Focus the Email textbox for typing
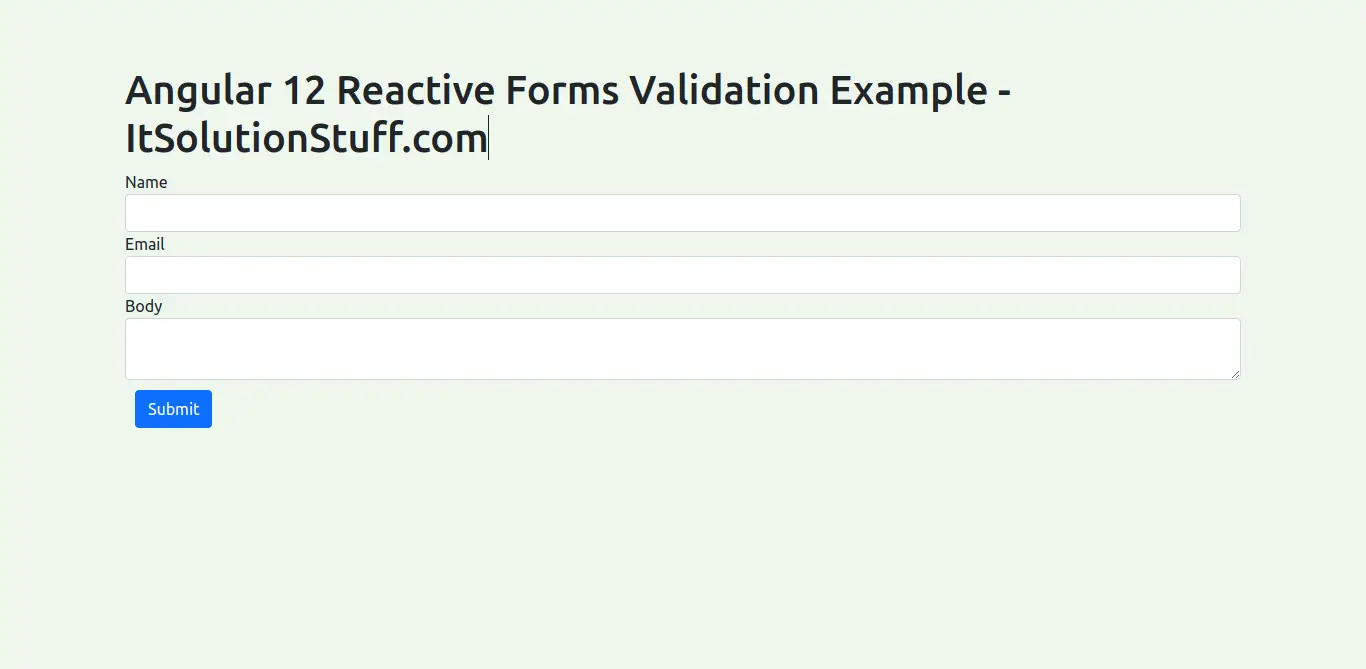Screen dimensions: 1366x669 click(683, 275)
